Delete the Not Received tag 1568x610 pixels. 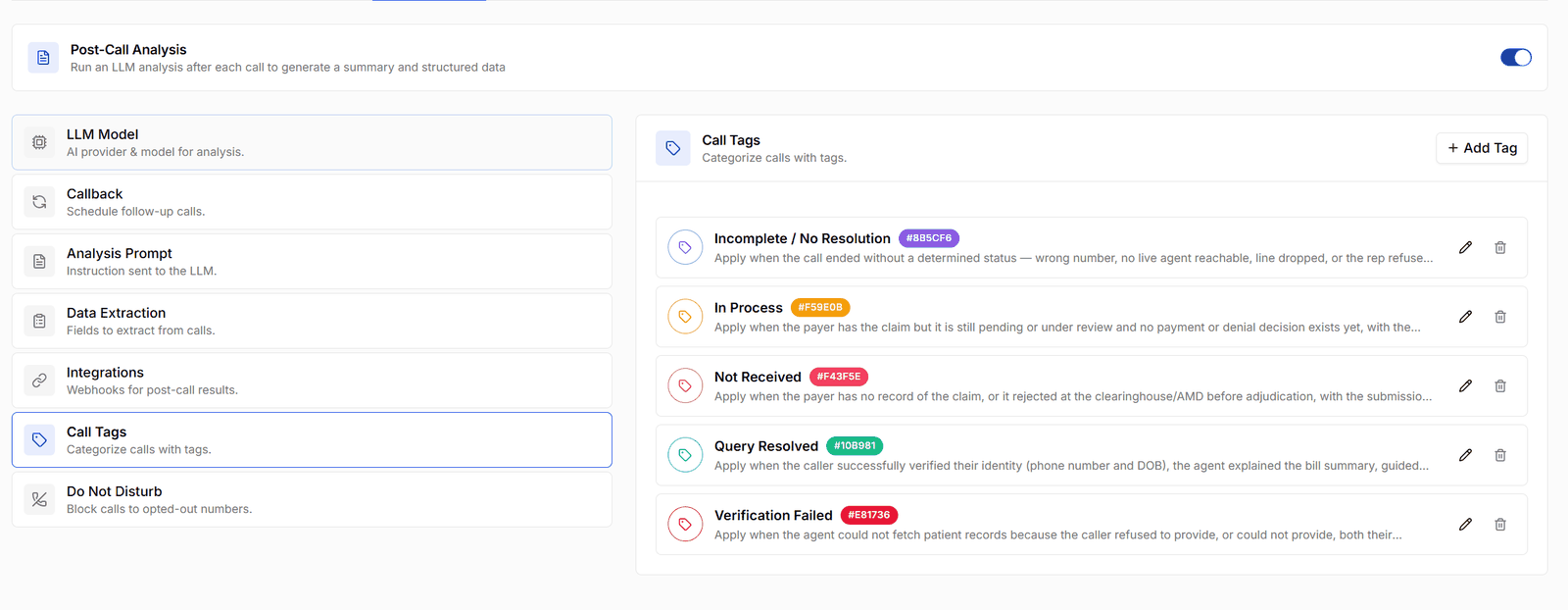1500,385
